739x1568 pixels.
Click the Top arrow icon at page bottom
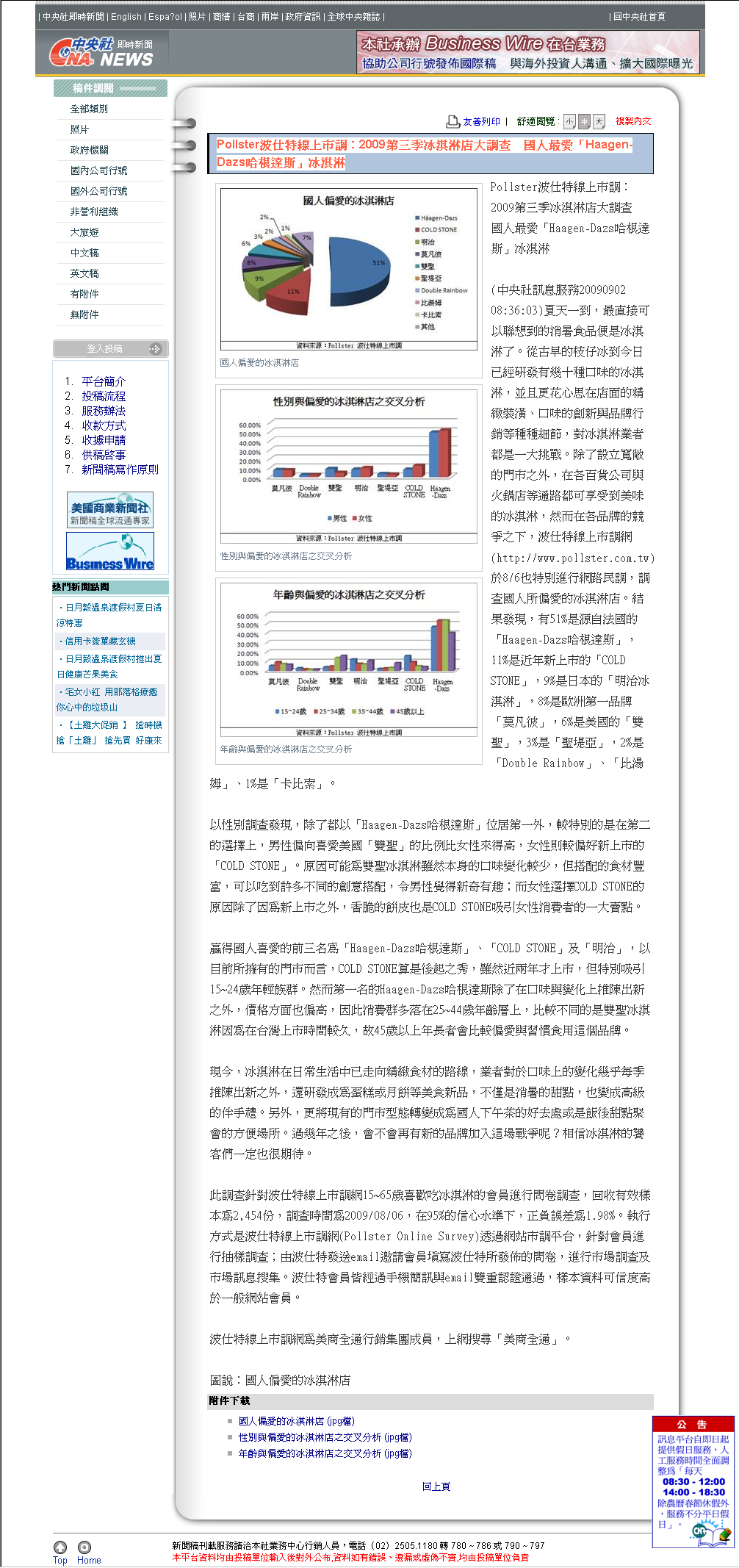(60, 1547)
